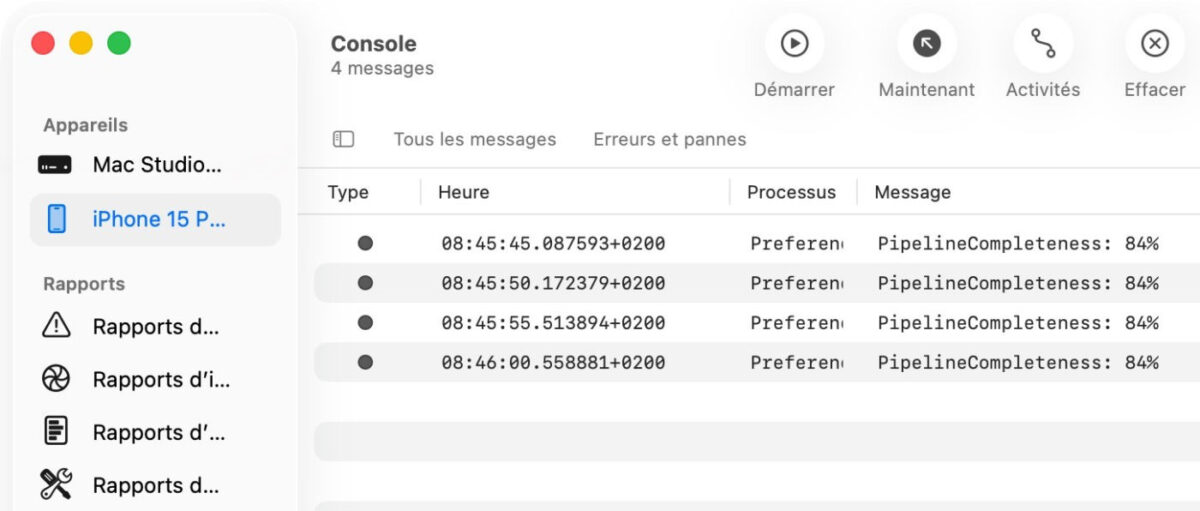Click PipelineCompleteness: 84% message at 08:46:00
The width and height of the screenshot is (1200, 511).
pos(1018,362)
